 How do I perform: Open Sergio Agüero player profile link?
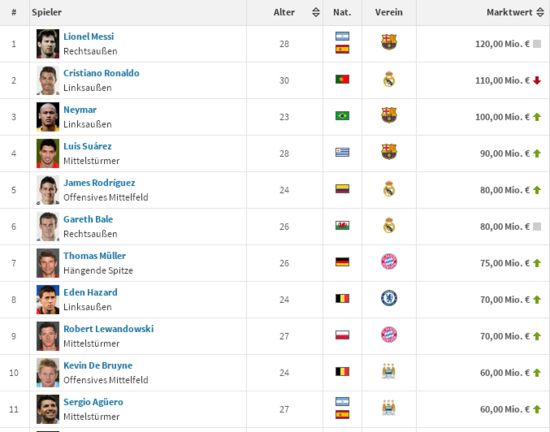93,402
